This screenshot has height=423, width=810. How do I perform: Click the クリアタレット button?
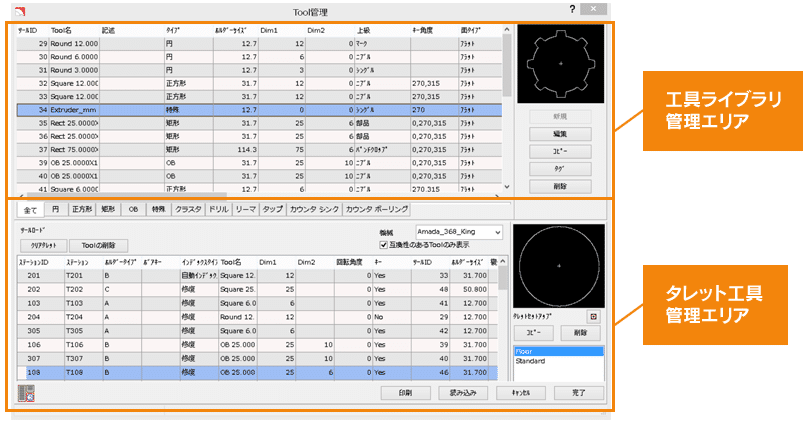(x=43, y=245)
